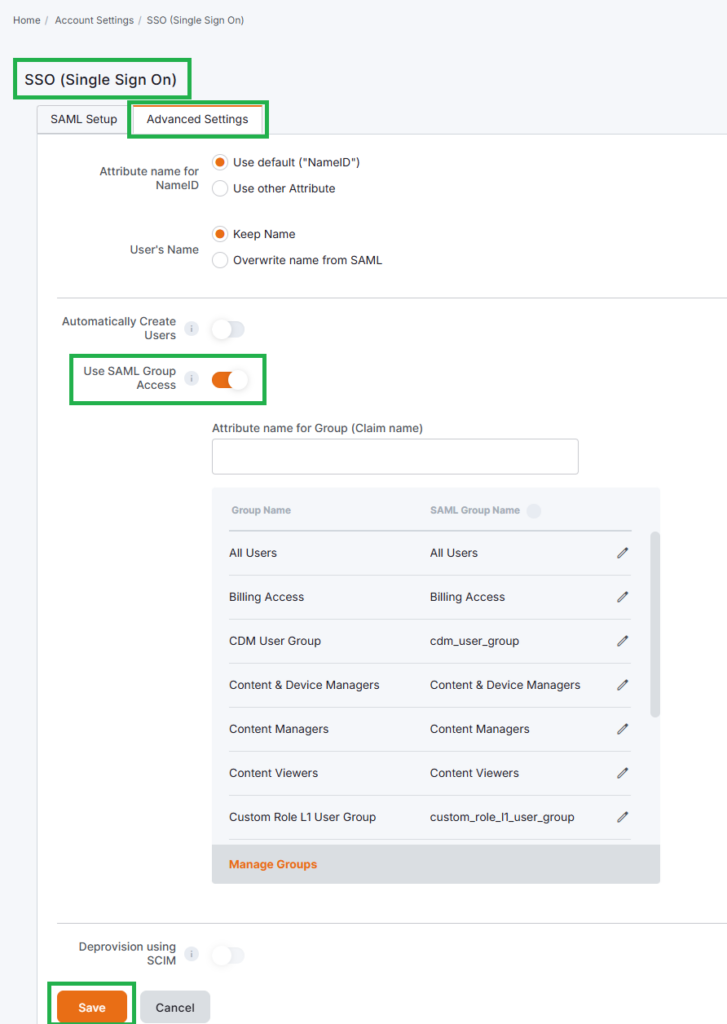Edit the All Users SAML group name

coord(622,553)
